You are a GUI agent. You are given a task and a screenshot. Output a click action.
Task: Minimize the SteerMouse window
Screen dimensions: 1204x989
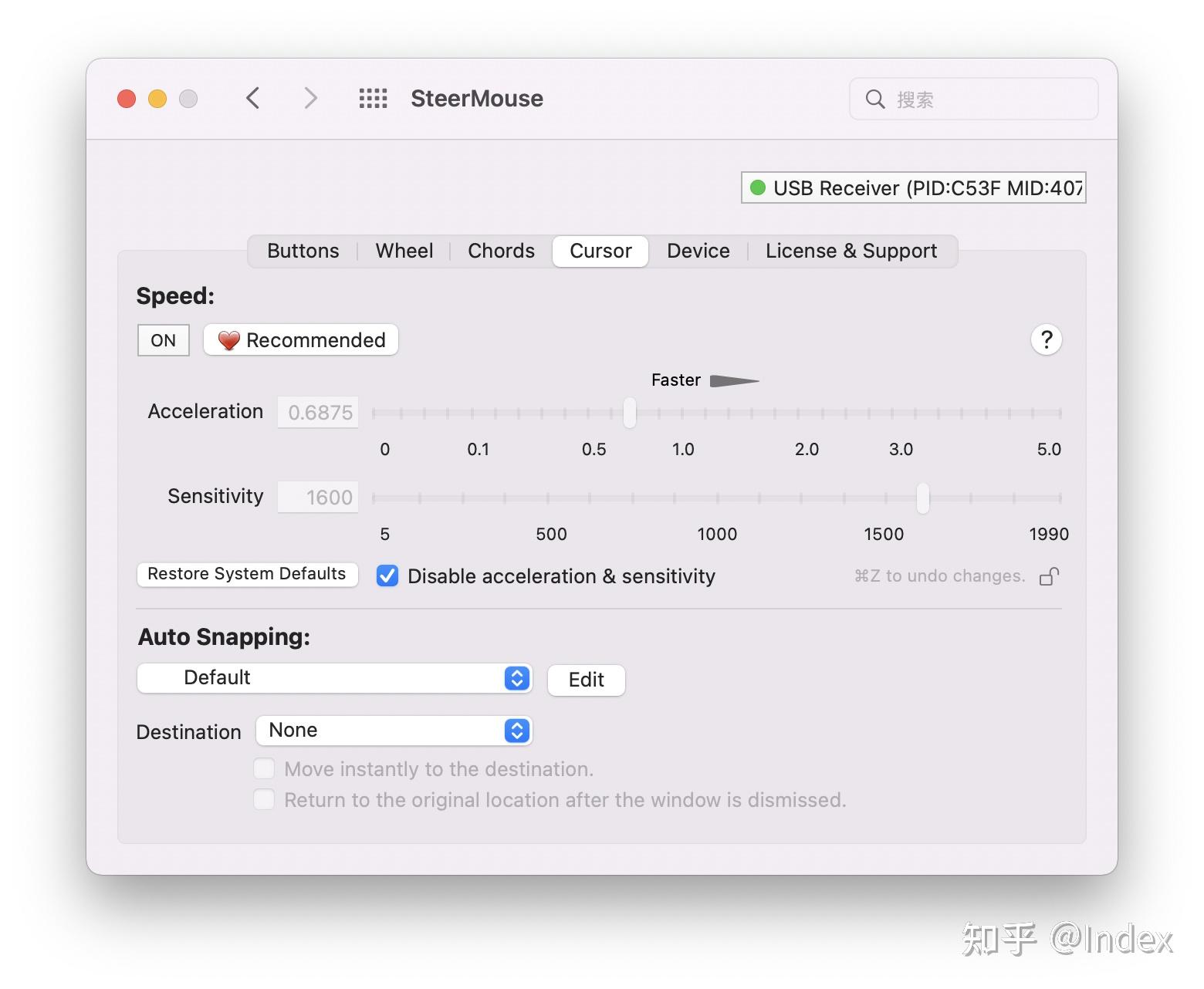pyautogui.click(x=157, y=99)
